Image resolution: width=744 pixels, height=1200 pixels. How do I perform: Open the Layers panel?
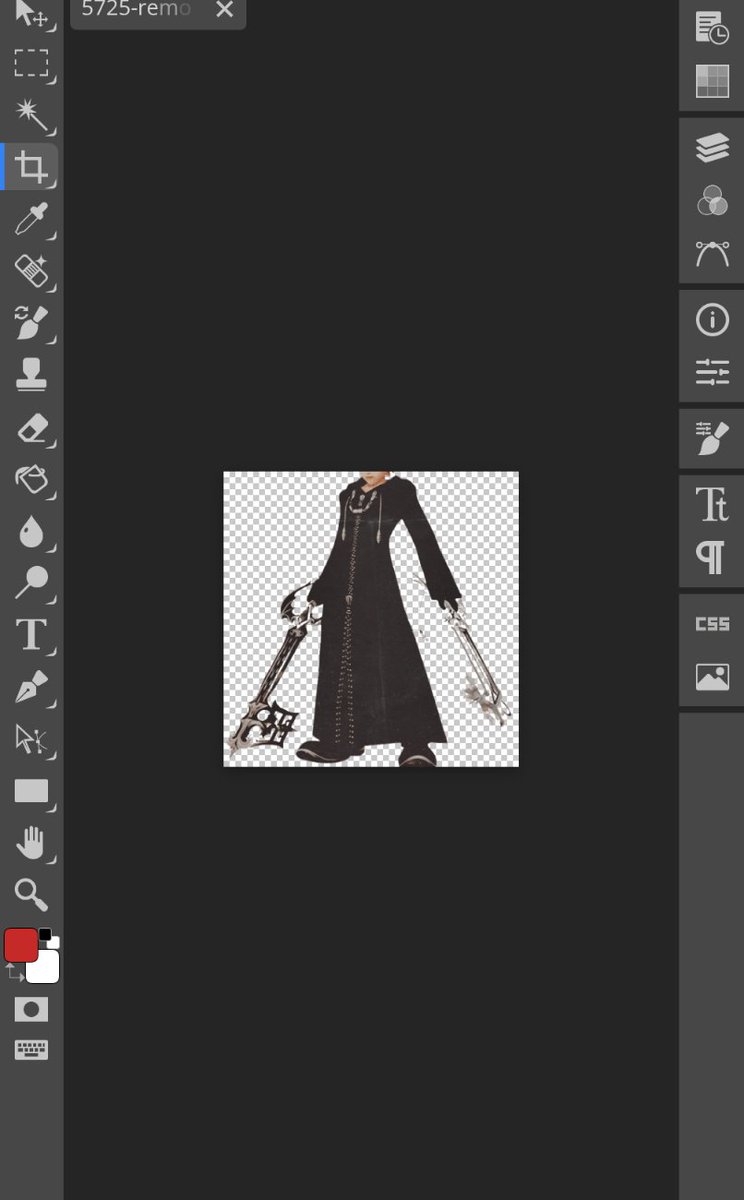(712, 148)
